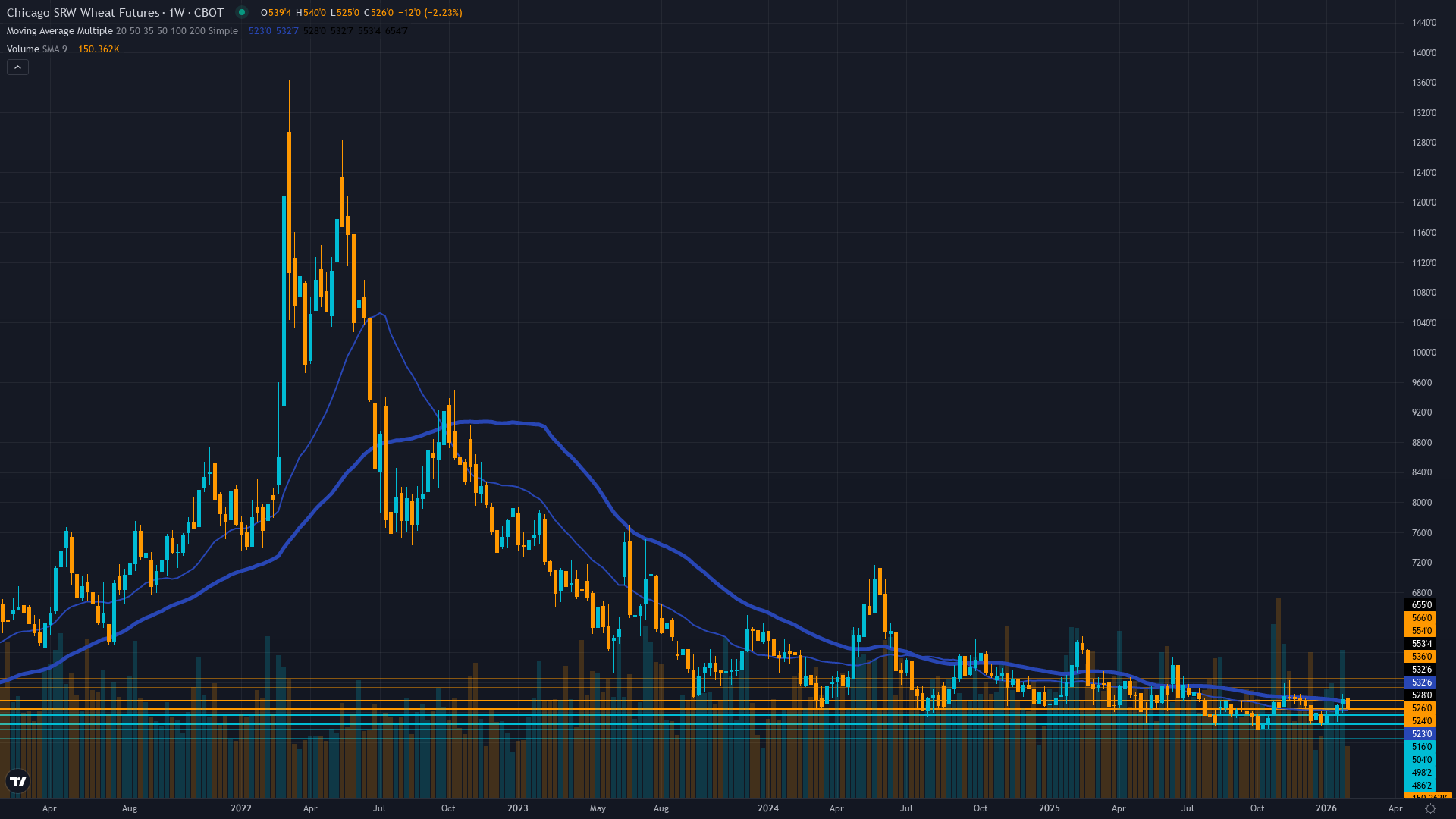Click the orange 536'0 price axis tag
Screen dimensions: 1456x819
[x=1420, y=657]
